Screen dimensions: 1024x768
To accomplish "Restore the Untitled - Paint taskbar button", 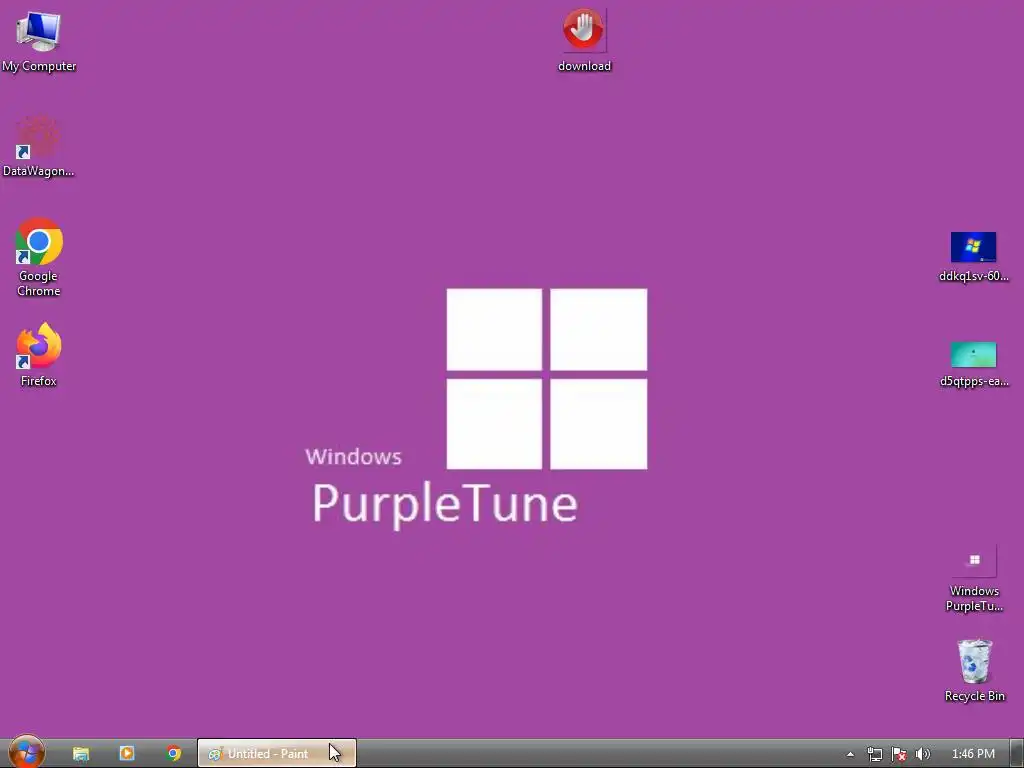I will click(277, 754).
